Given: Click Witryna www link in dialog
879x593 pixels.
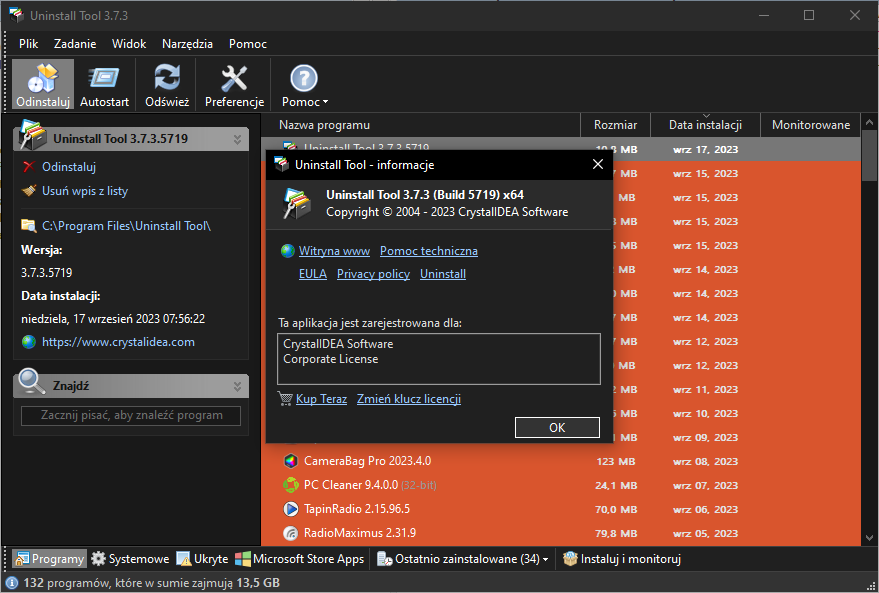Looking at the screenshot, I should pos(334,251).
